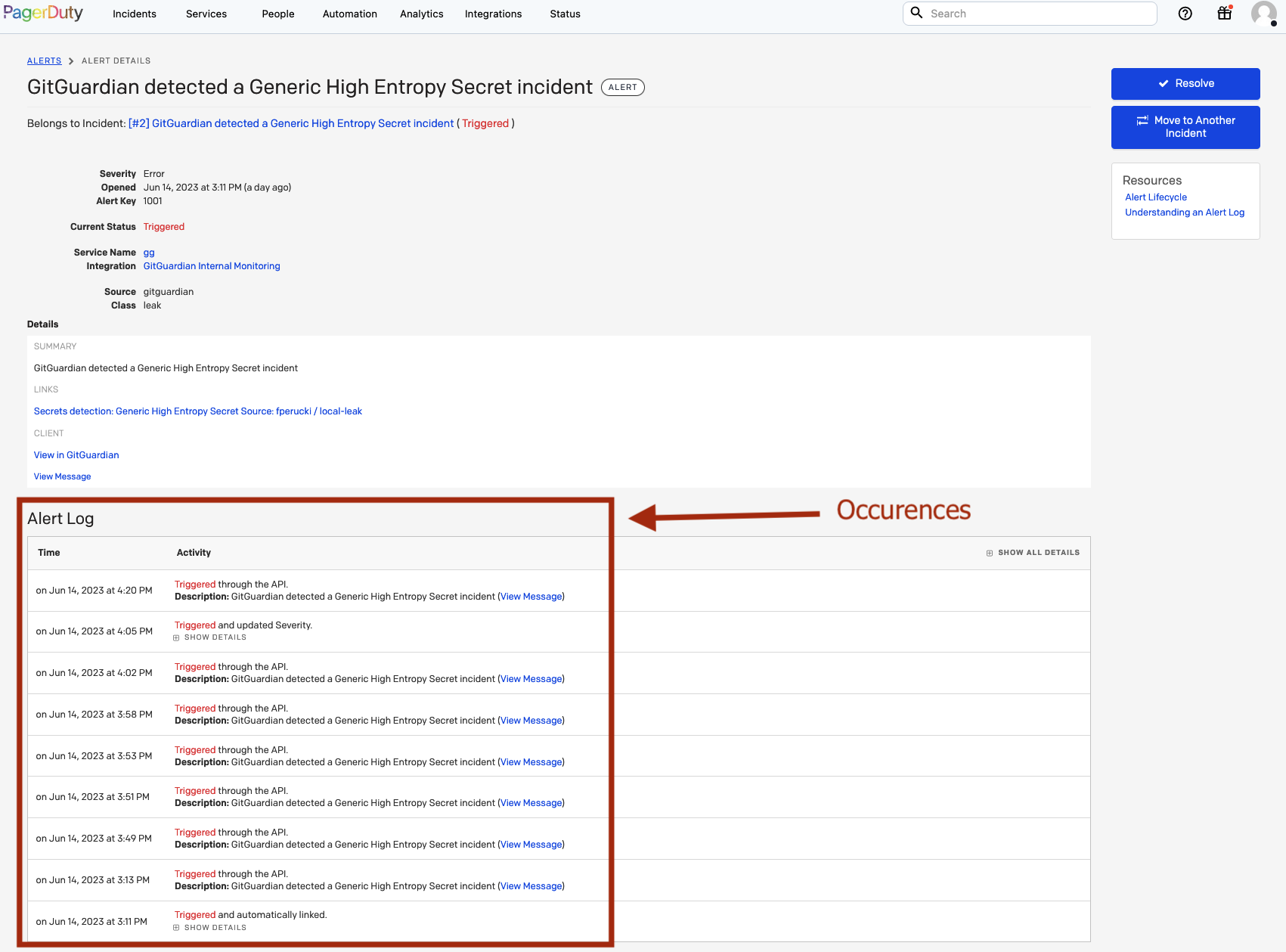Click the Current Status Triggered value

click(164, 227)
